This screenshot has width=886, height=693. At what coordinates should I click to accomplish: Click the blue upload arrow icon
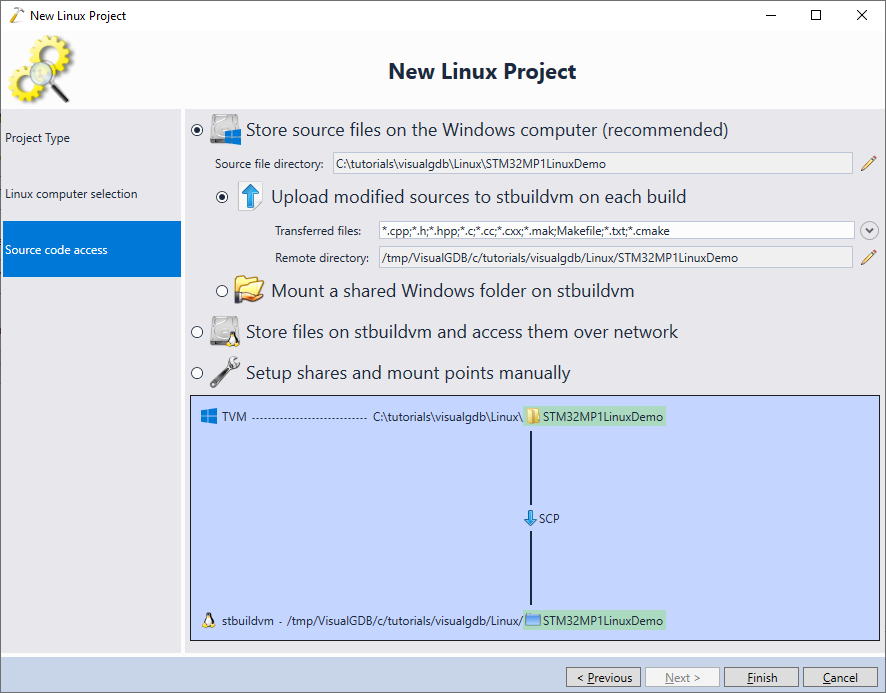coord(250,196)
